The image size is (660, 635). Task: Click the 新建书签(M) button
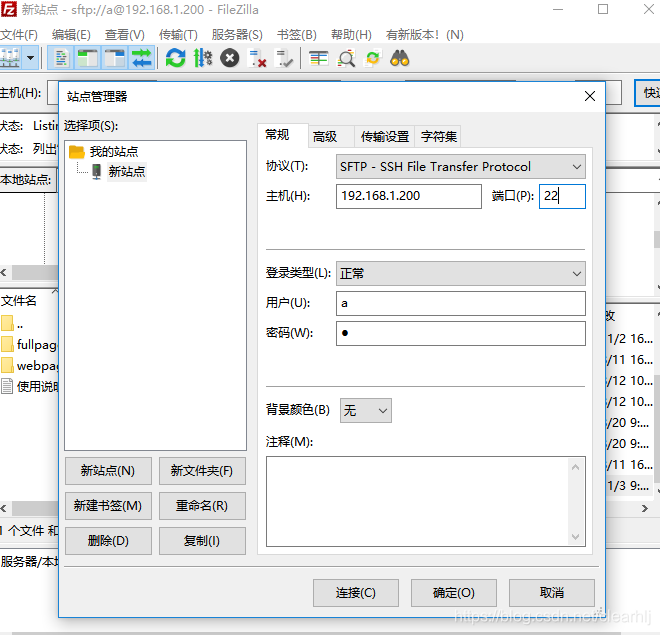tap(108, 506)
